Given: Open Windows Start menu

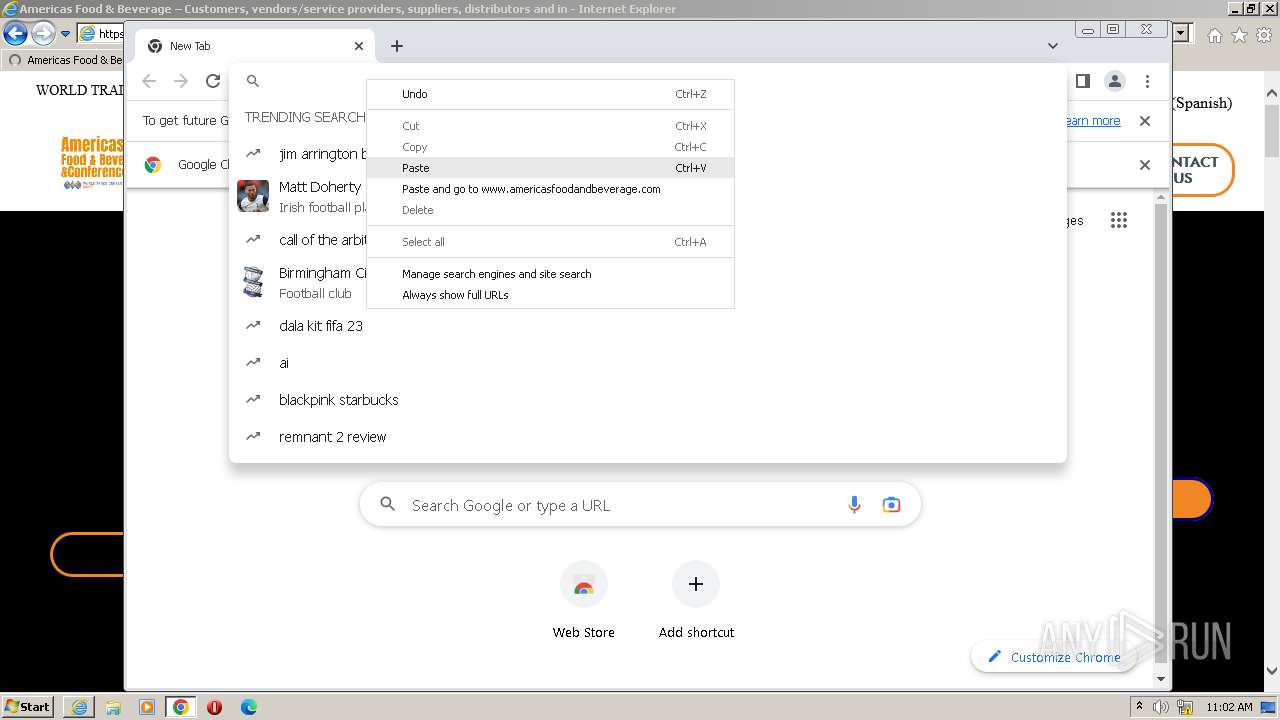Looking at the screenshot, I should [x=27, y=707].
